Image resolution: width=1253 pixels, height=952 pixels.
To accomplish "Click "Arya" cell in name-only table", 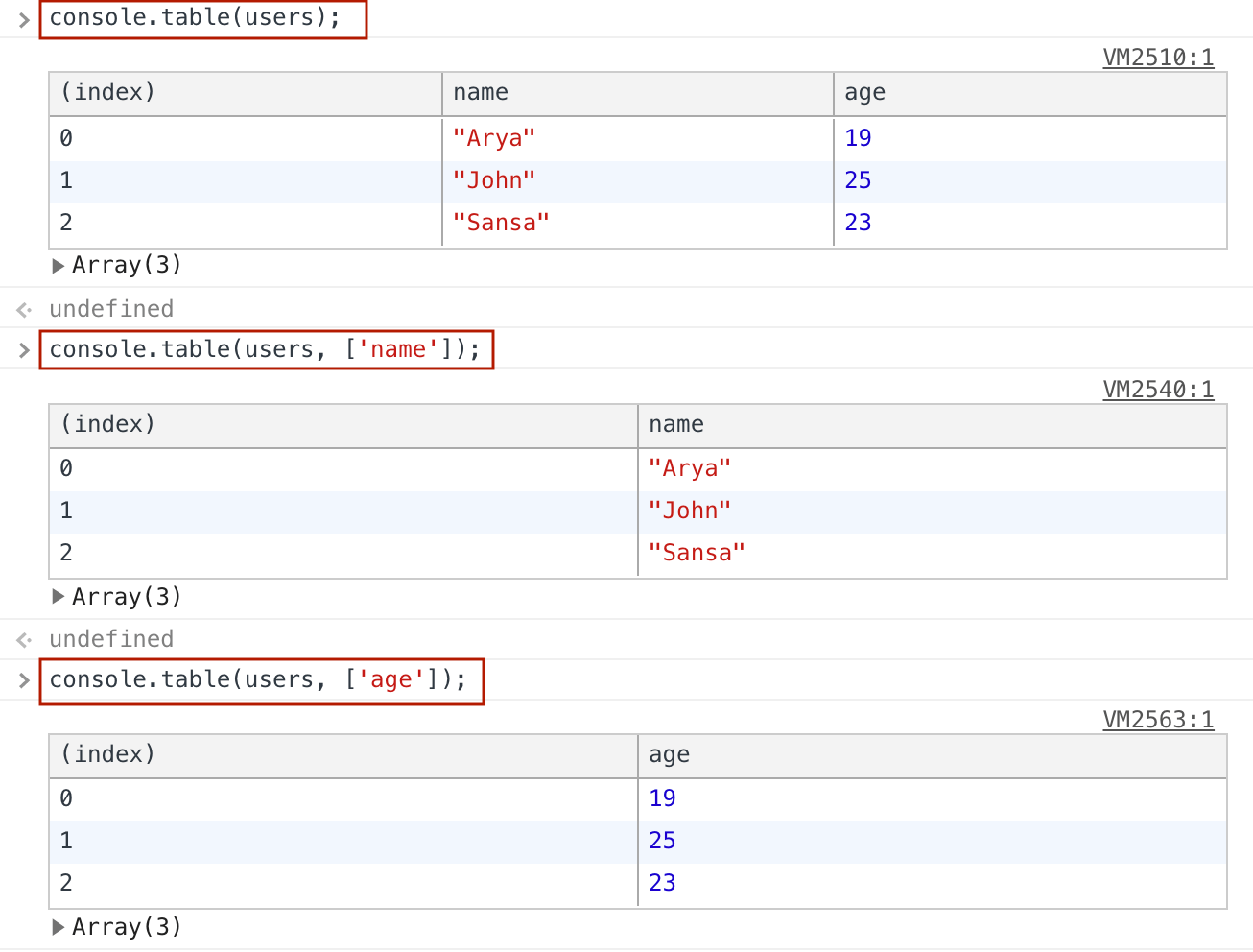I will (933, 469).
